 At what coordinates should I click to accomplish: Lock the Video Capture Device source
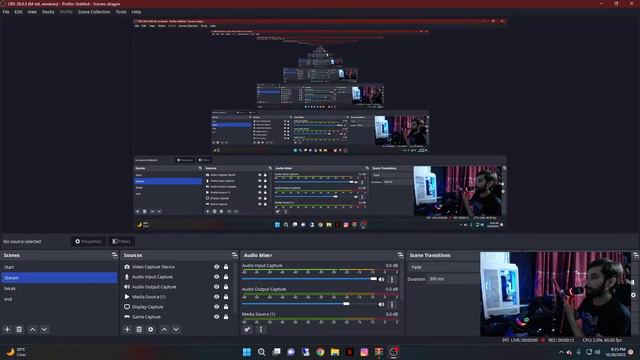click(226, 267)
